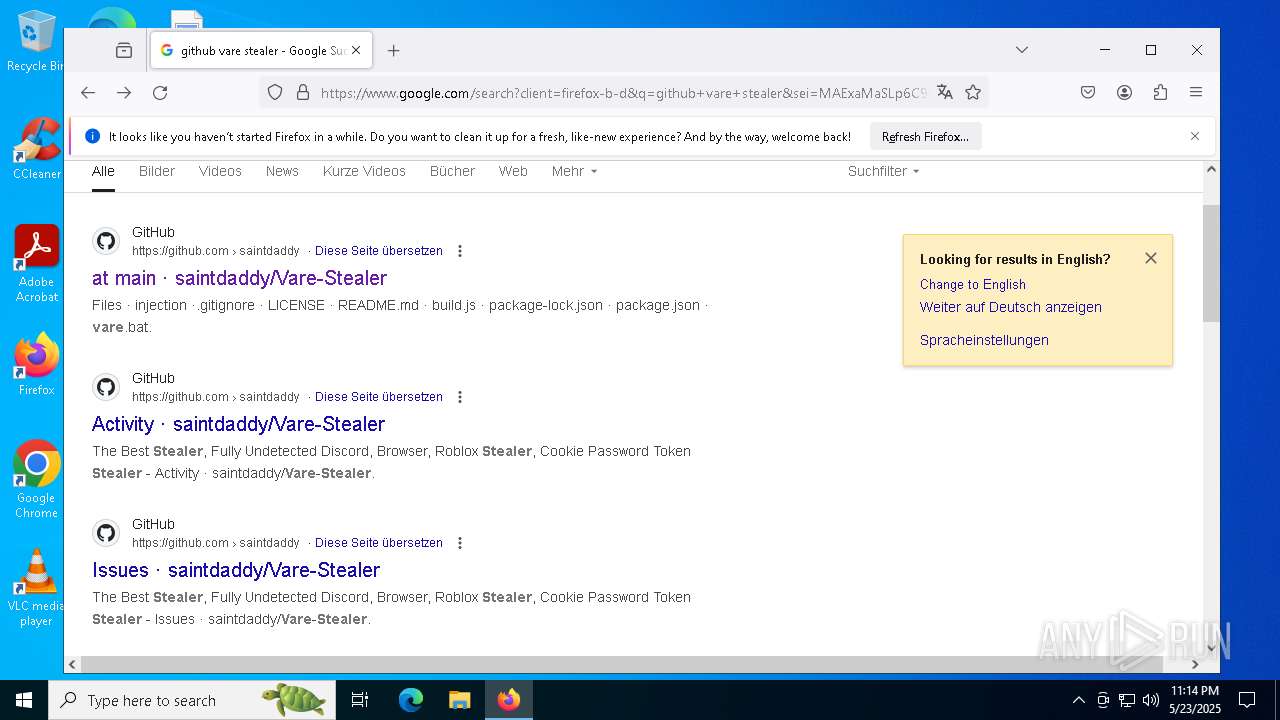Open three-dot menu for Activity result
1280x720 pixels.
coord(460,397)
